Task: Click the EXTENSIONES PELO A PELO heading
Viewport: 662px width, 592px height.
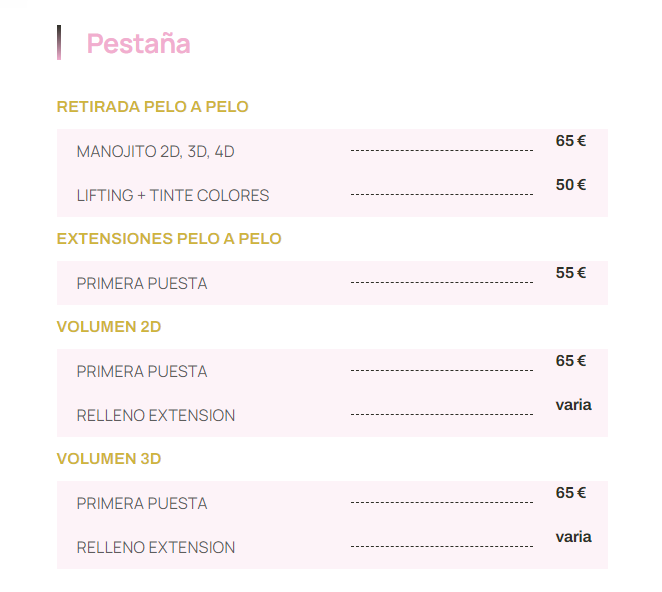Action: point(169,239)
